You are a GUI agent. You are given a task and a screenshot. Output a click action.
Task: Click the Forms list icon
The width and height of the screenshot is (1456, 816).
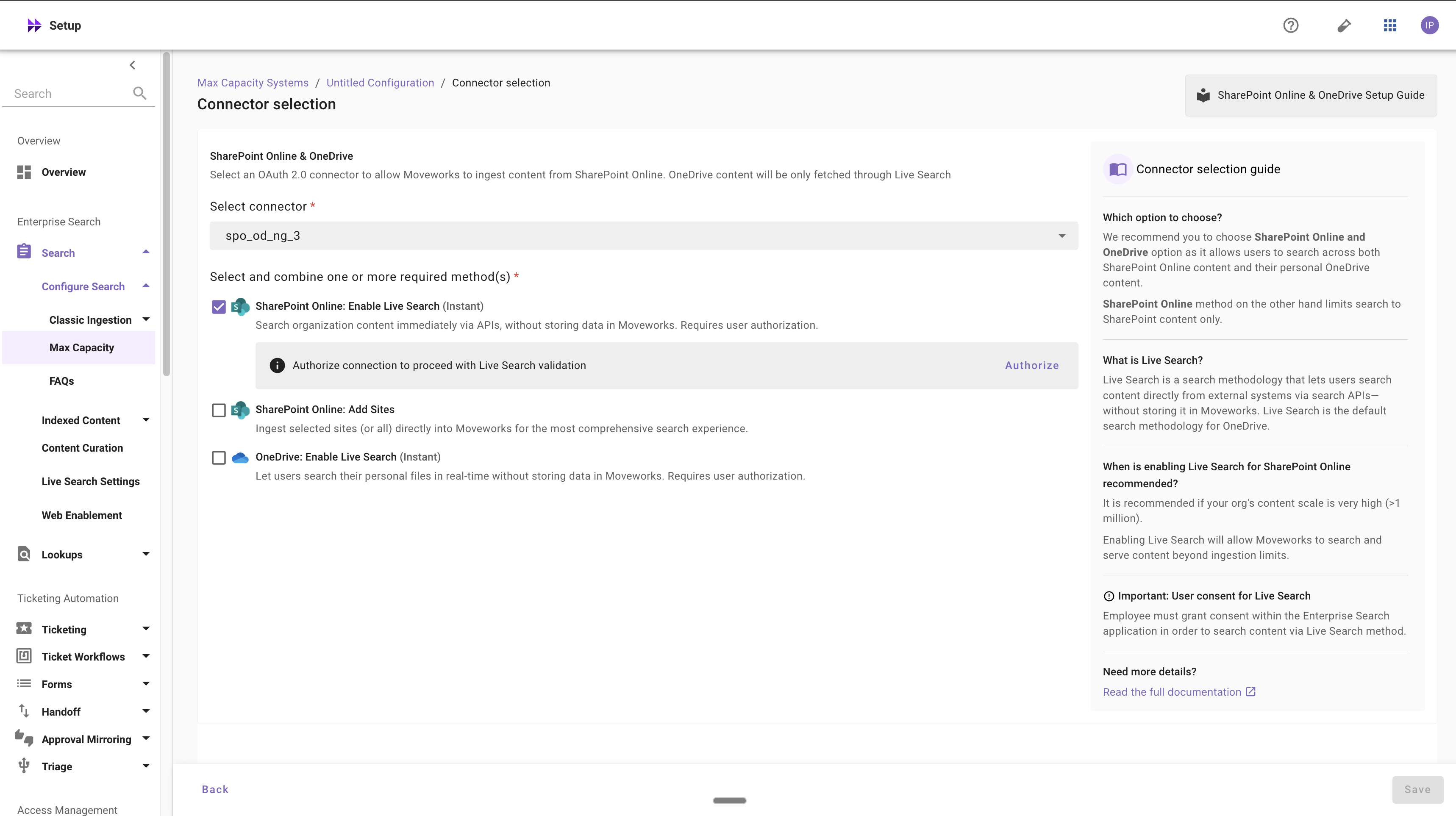(24, 683)
